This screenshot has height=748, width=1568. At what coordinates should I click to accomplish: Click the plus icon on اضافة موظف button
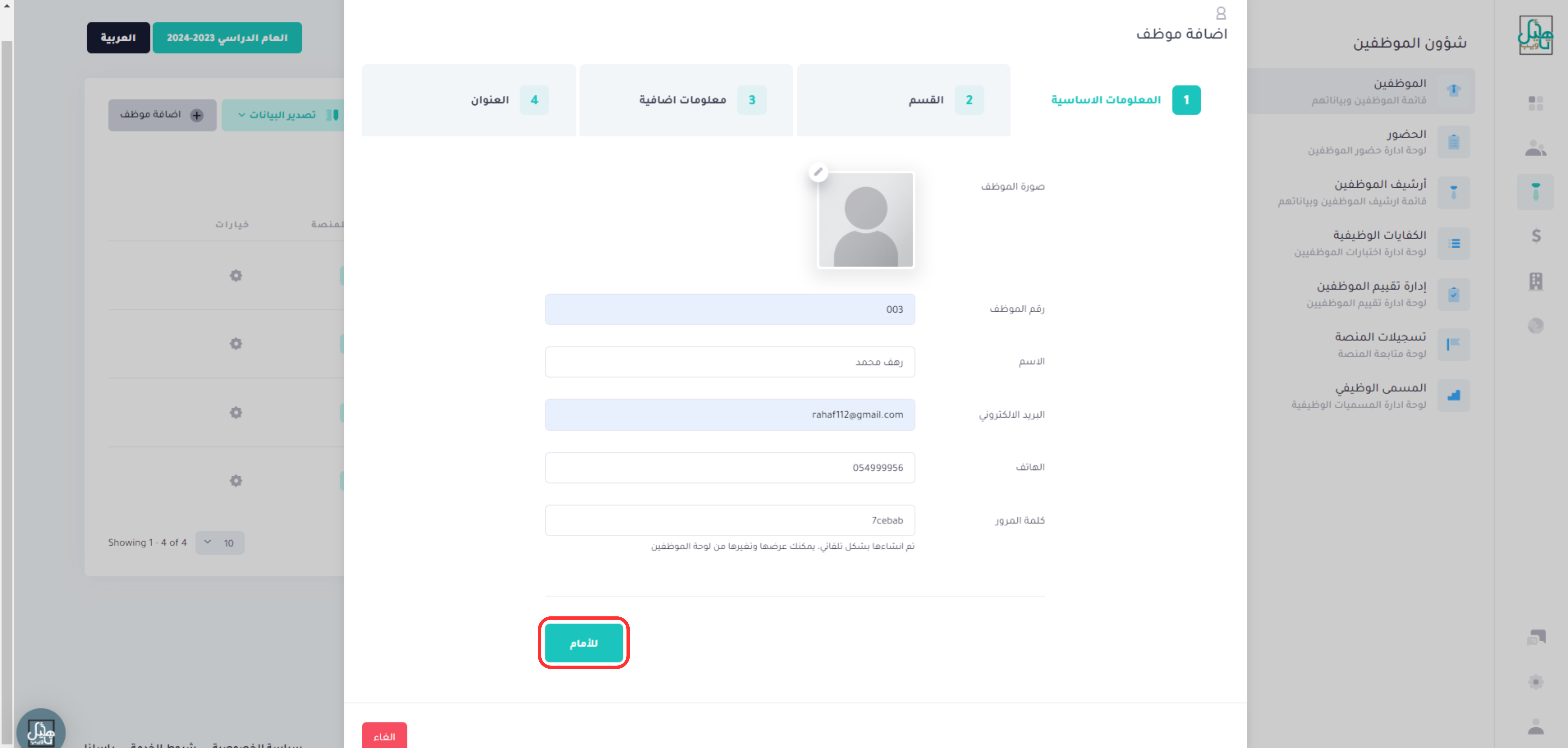coord(197,115)
